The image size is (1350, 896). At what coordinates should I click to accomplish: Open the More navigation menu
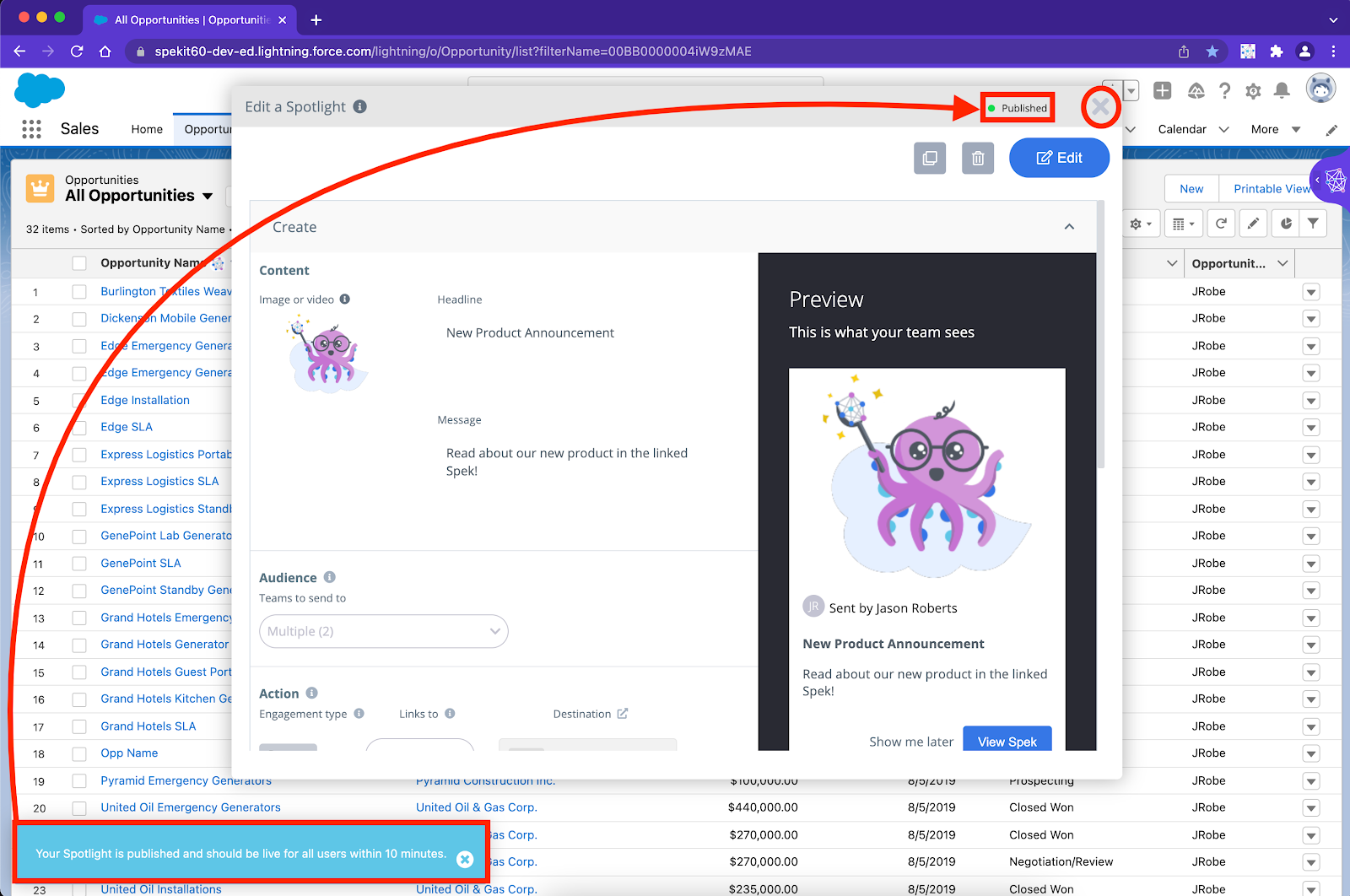click(x=1275, y=129)
